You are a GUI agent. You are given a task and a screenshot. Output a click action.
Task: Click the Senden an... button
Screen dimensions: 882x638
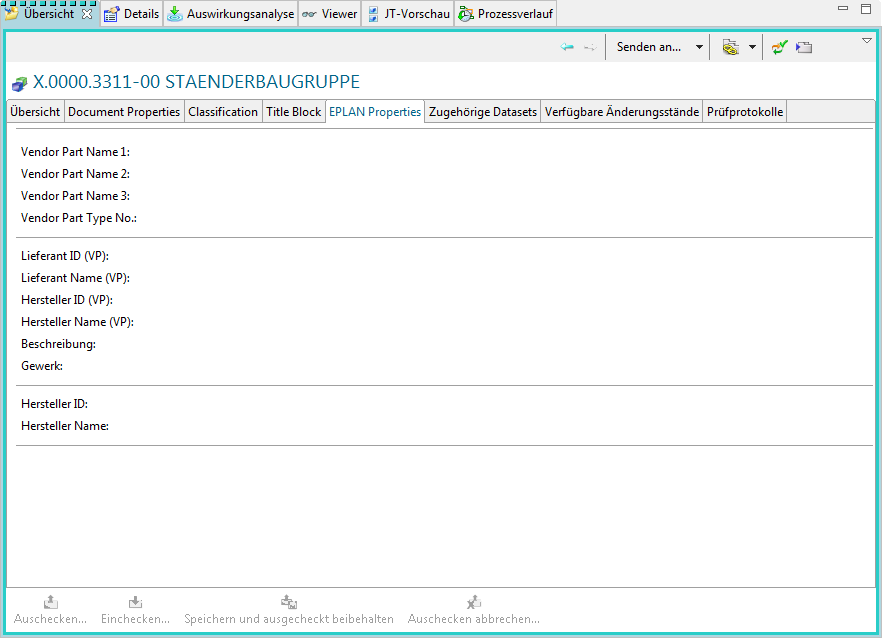click(x=648, y=47)
